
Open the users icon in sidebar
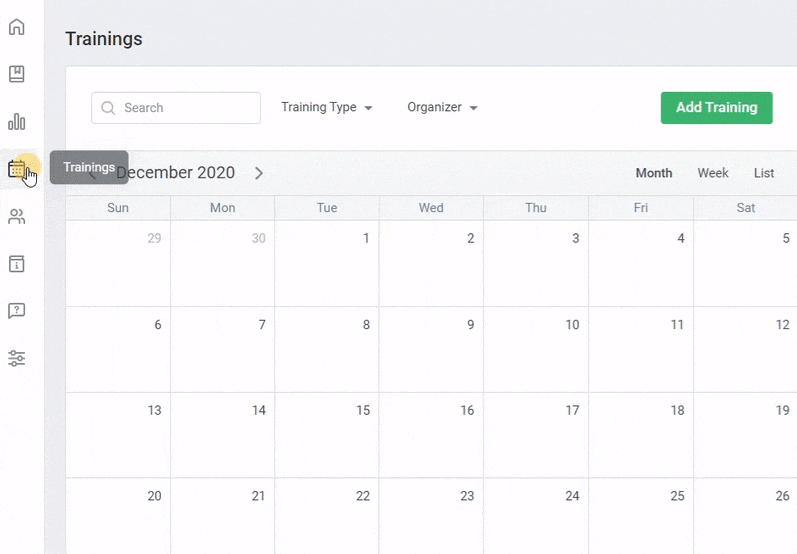pos(16,216)
